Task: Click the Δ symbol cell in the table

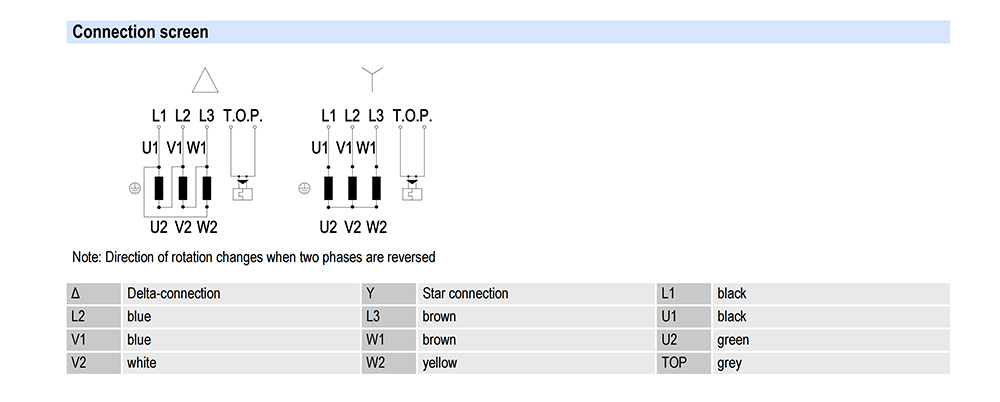Action: [93, 294]
